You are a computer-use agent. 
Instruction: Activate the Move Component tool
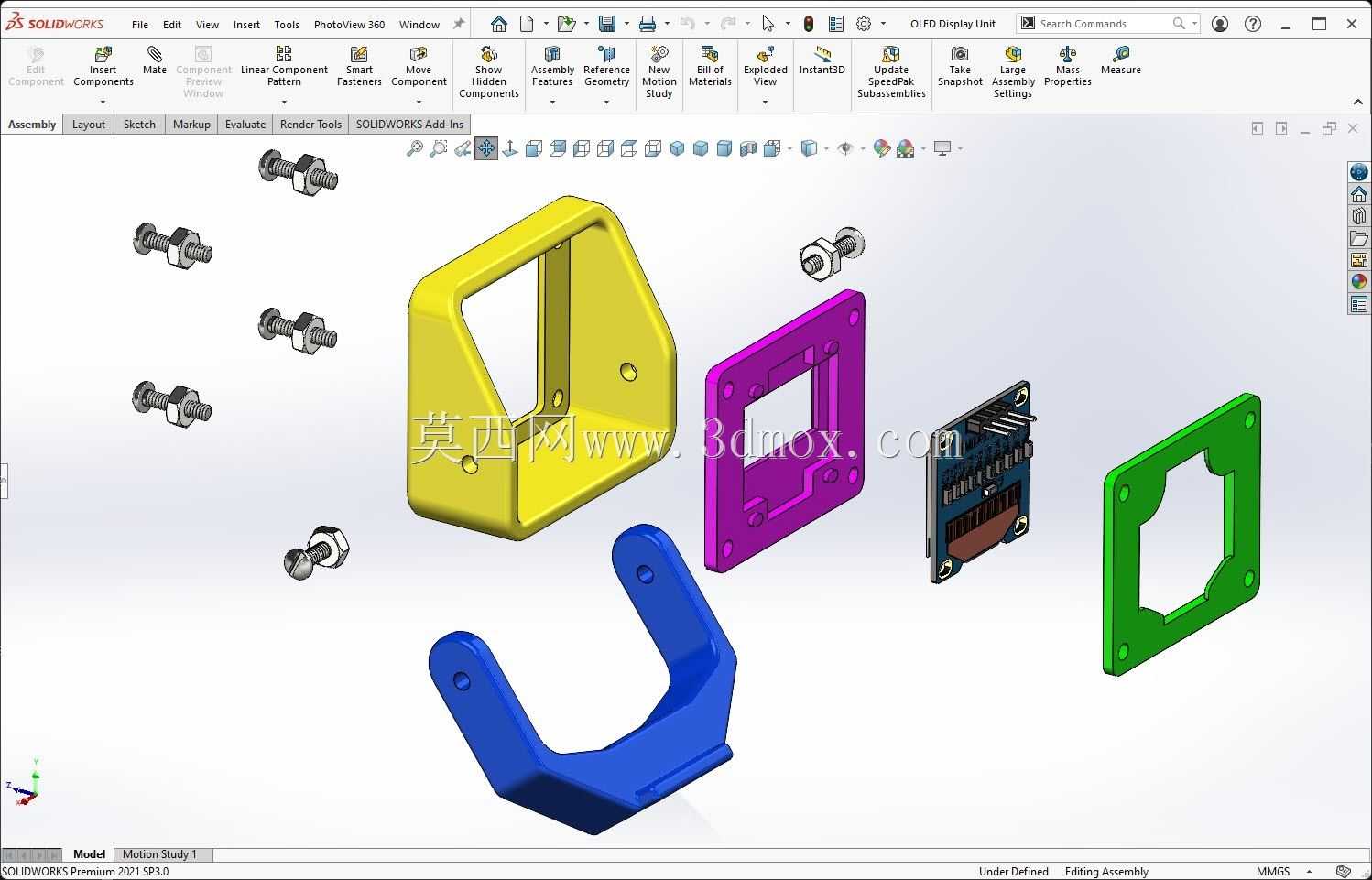point(419,66)
